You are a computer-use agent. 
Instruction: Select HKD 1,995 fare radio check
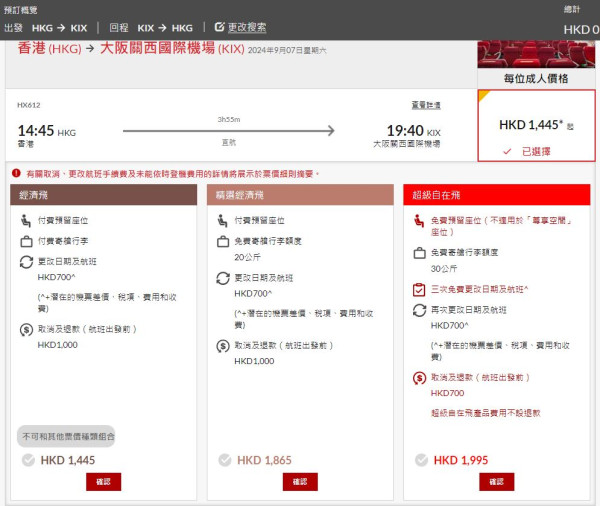[x=421, y=460]
